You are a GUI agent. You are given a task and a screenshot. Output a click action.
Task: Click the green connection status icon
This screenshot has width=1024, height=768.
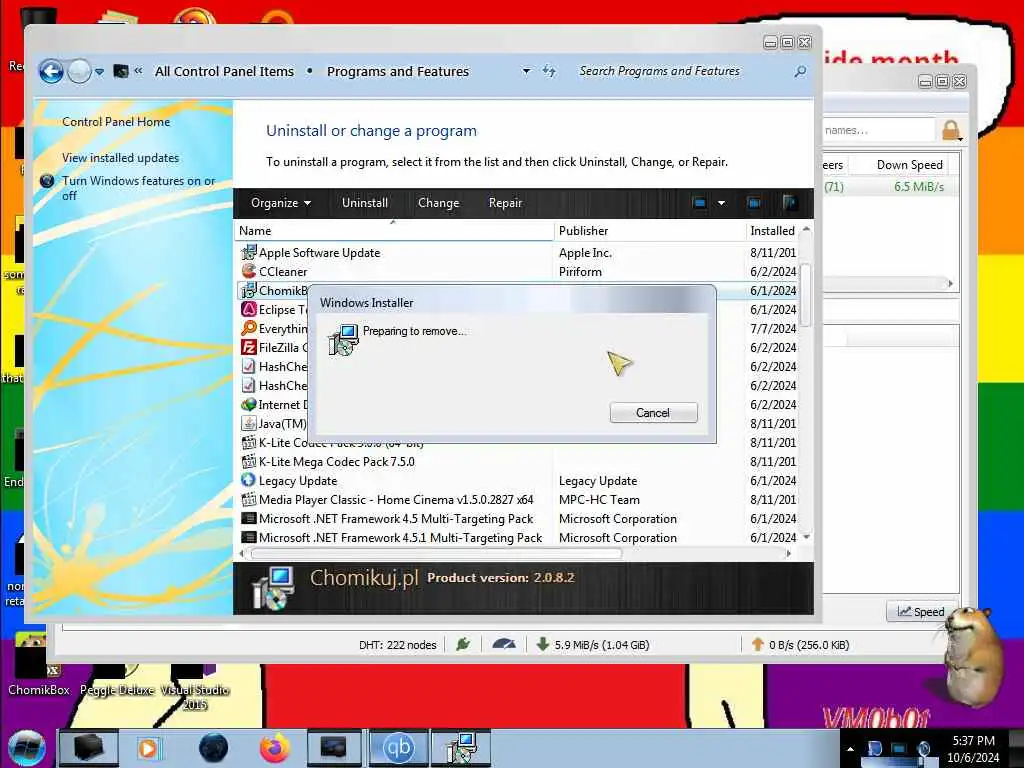pyautogui.click(x=463, y=645)
